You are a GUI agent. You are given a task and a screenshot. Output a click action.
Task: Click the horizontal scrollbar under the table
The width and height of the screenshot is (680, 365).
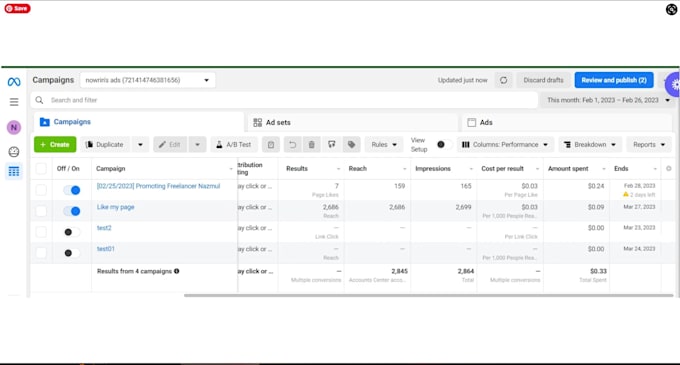coord(428,296)
